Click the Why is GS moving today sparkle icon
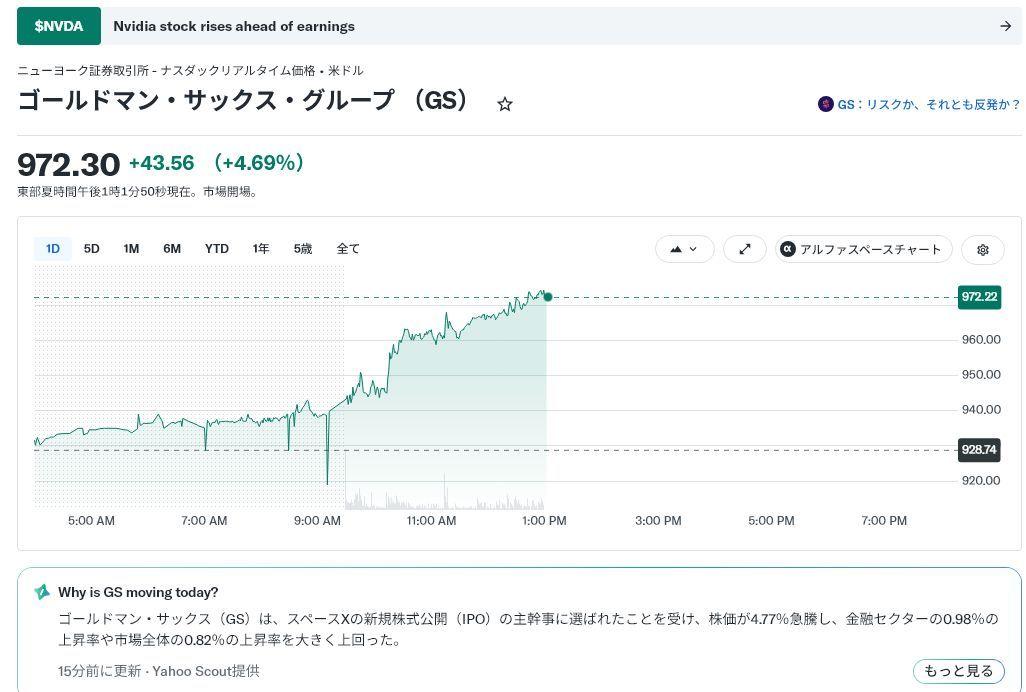Viewport: 1026px width, 692px height. coord(42,592)
